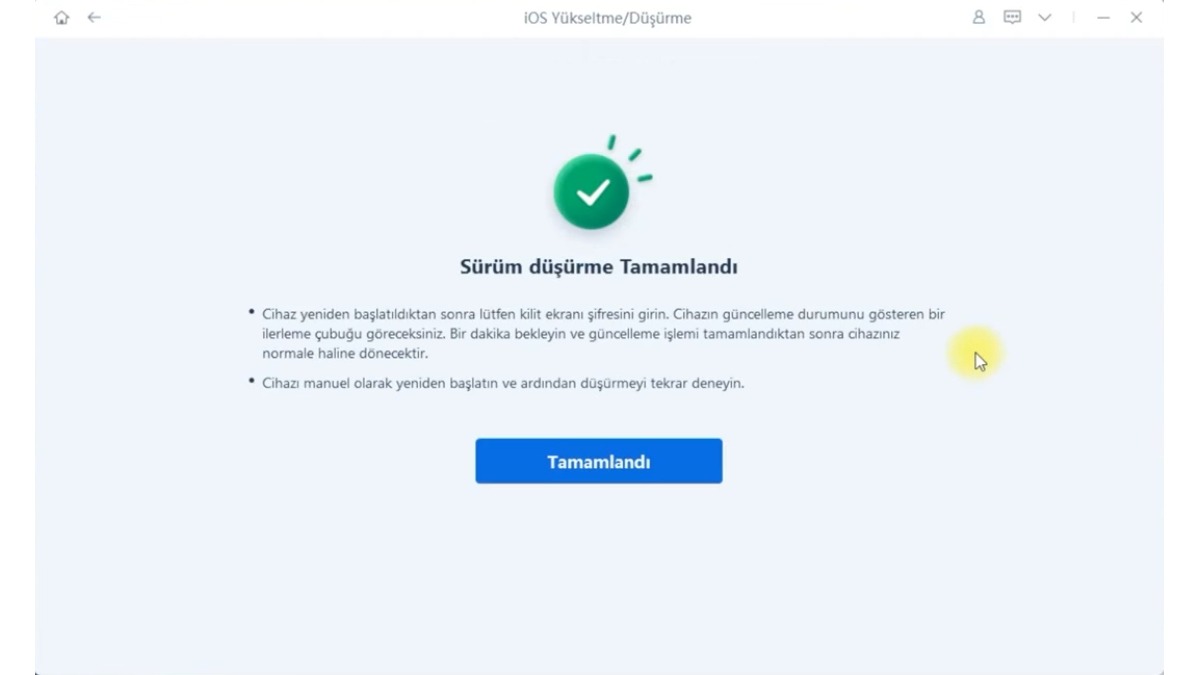Click the blue Tamamlandı button

click(598, 461)
